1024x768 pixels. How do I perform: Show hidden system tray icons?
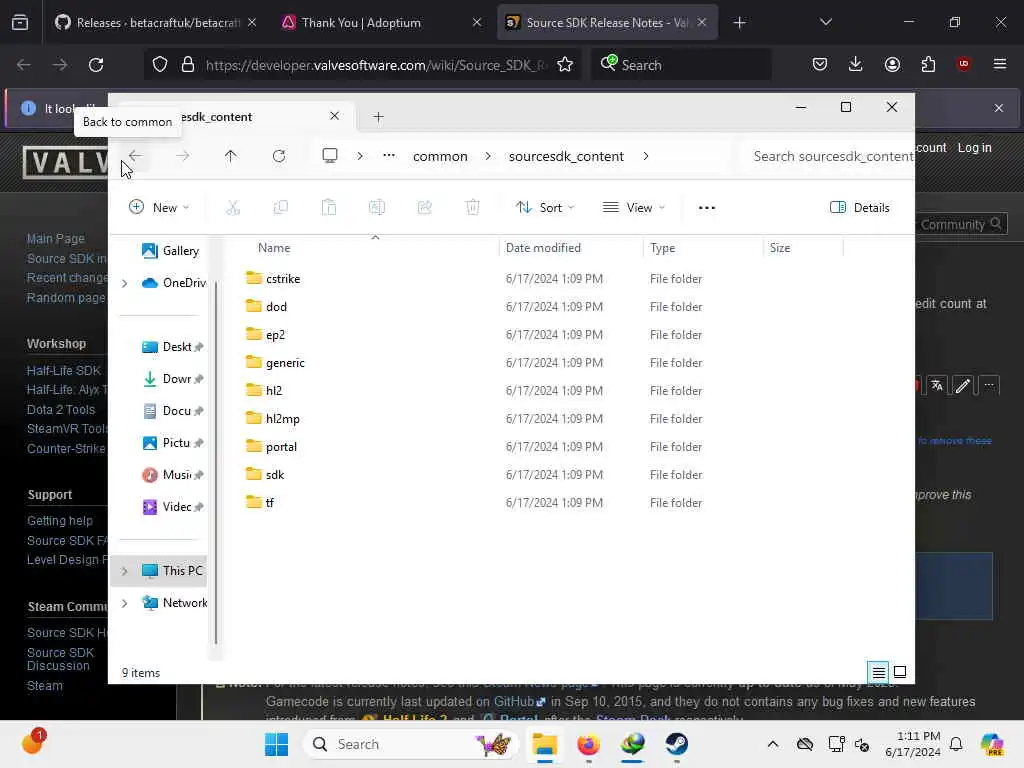[773, 744]
